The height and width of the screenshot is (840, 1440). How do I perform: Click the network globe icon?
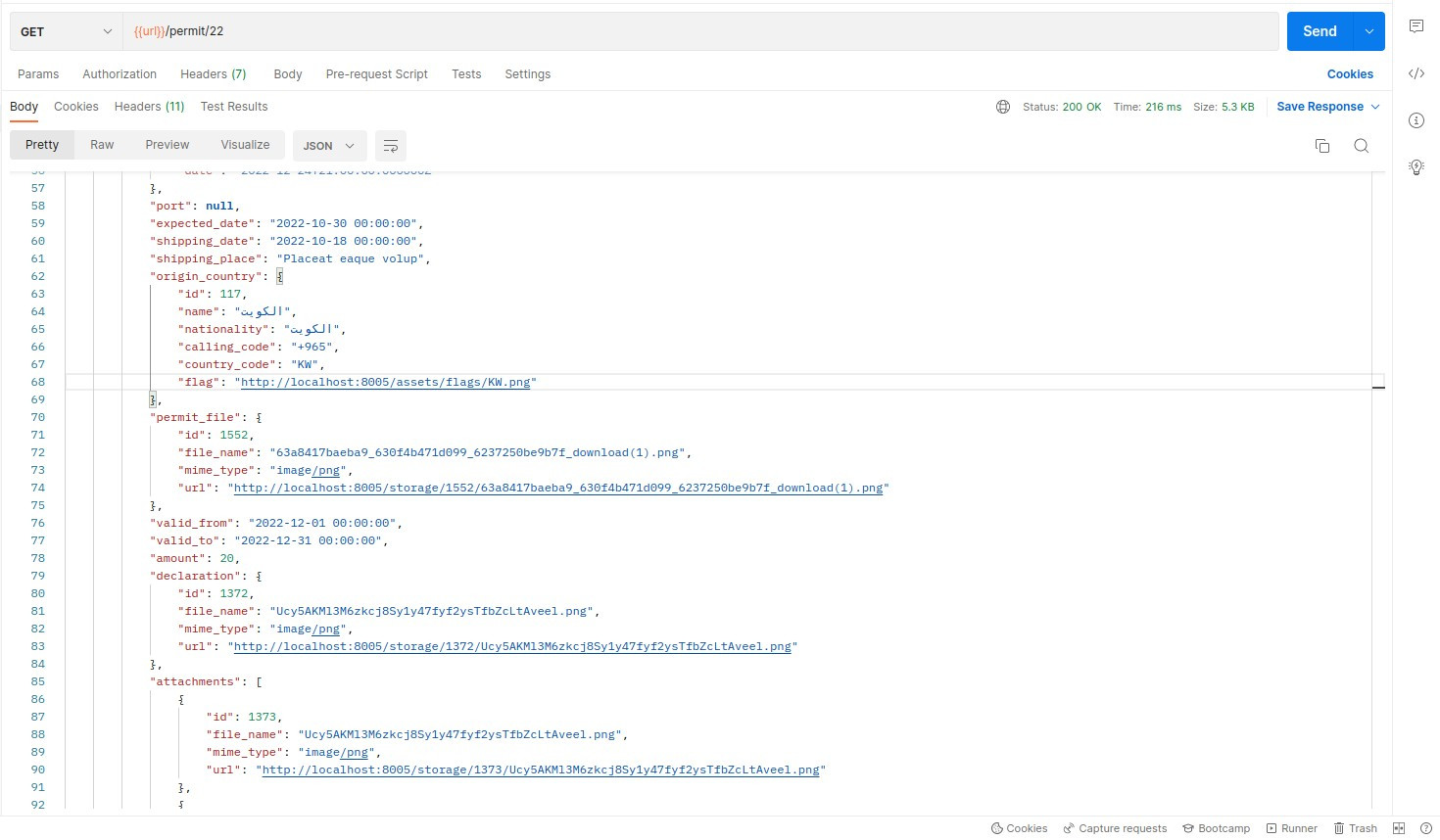[x=1003, y=107]
